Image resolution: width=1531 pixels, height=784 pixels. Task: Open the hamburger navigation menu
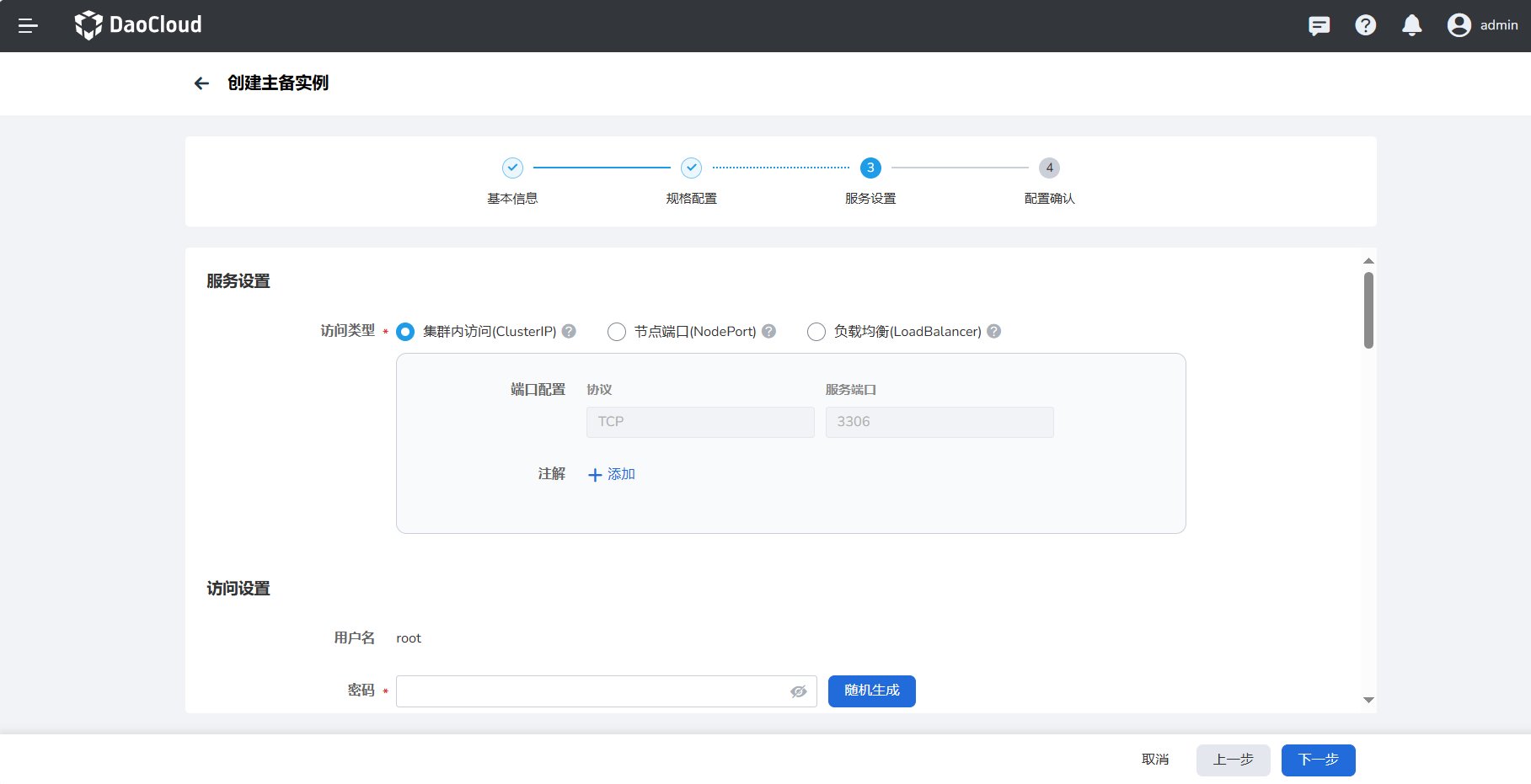(x=28, y=26)
